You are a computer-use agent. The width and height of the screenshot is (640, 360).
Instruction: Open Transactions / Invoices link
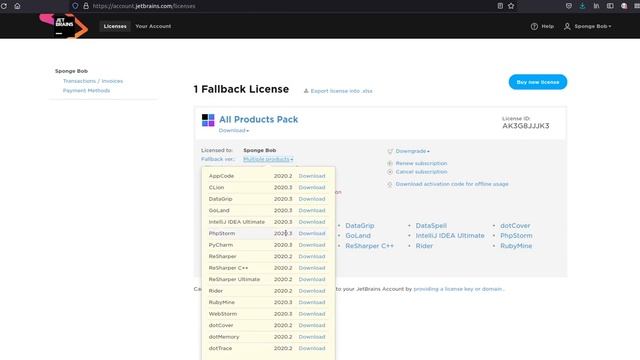pyautogui.click(x=93, y=81)
